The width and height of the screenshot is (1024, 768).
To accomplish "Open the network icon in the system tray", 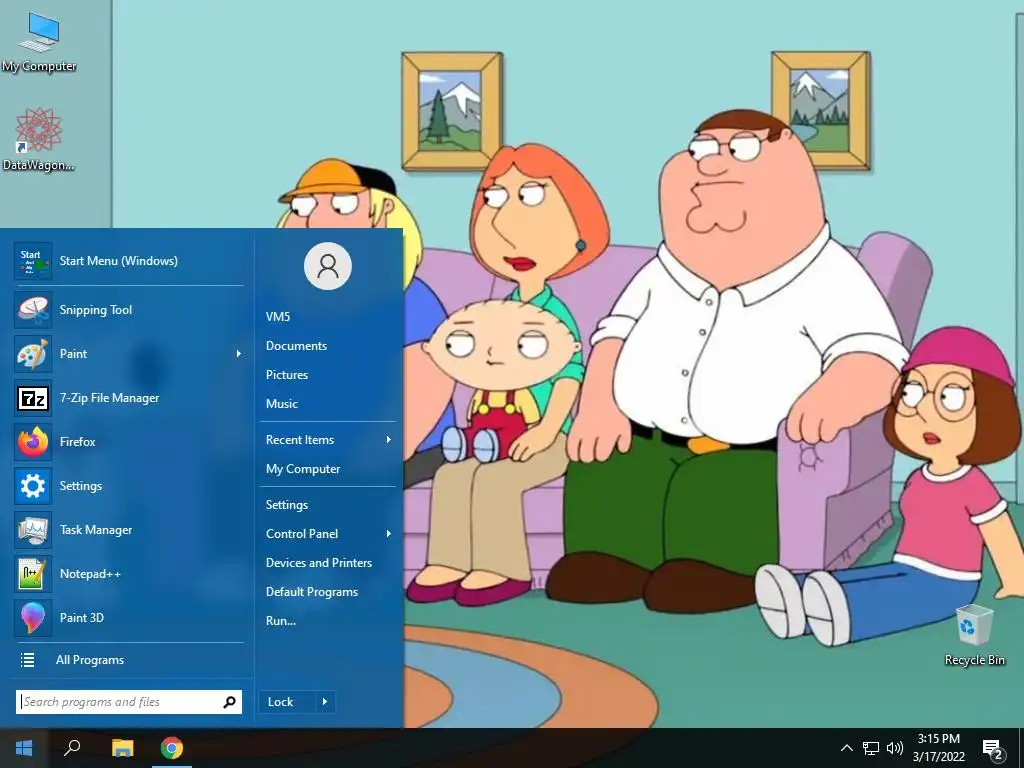I will pyautogui.click(x=871, y=748).
